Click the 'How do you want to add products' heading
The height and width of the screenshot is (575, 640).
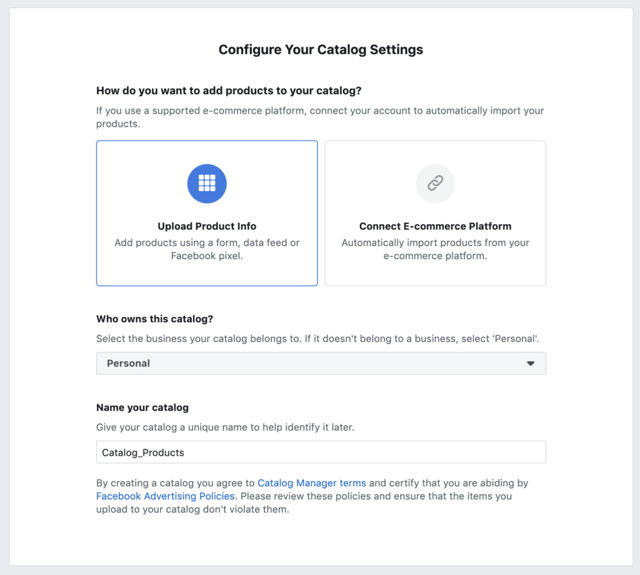click(229, 91)
